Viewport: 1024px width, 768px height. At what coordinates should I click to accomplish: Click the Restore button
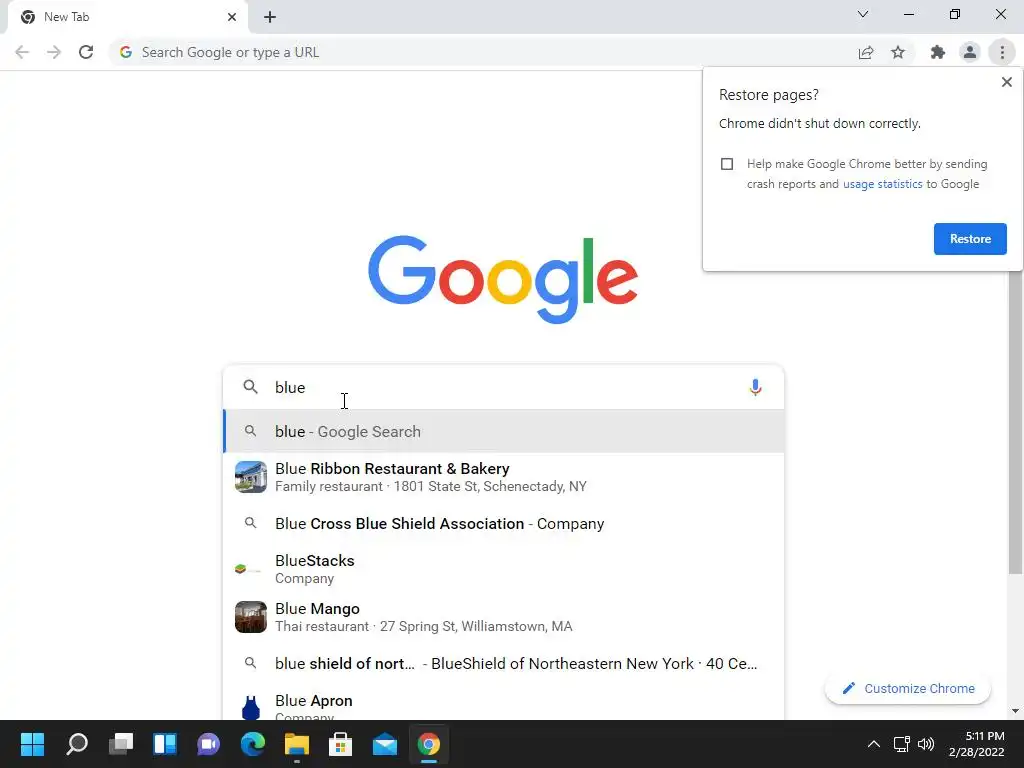point(970,239)
